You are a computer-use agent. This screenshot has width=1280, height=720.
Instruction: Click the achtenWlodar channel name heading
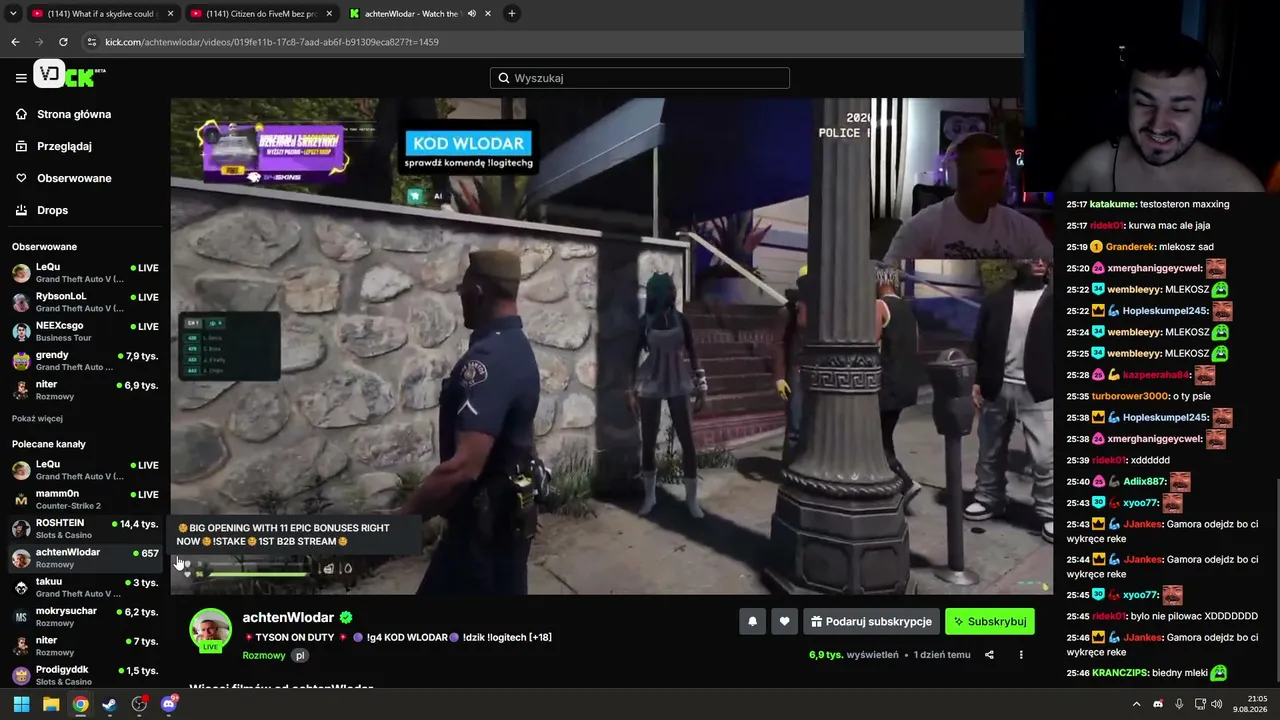(288, 617)
